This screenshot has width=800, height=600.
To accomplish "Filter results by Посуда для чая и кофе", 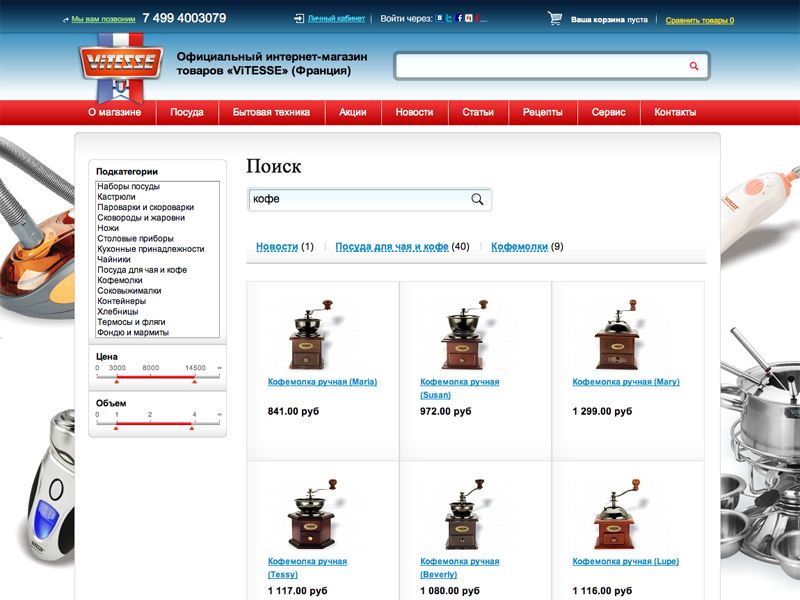I will click(402, 246).
